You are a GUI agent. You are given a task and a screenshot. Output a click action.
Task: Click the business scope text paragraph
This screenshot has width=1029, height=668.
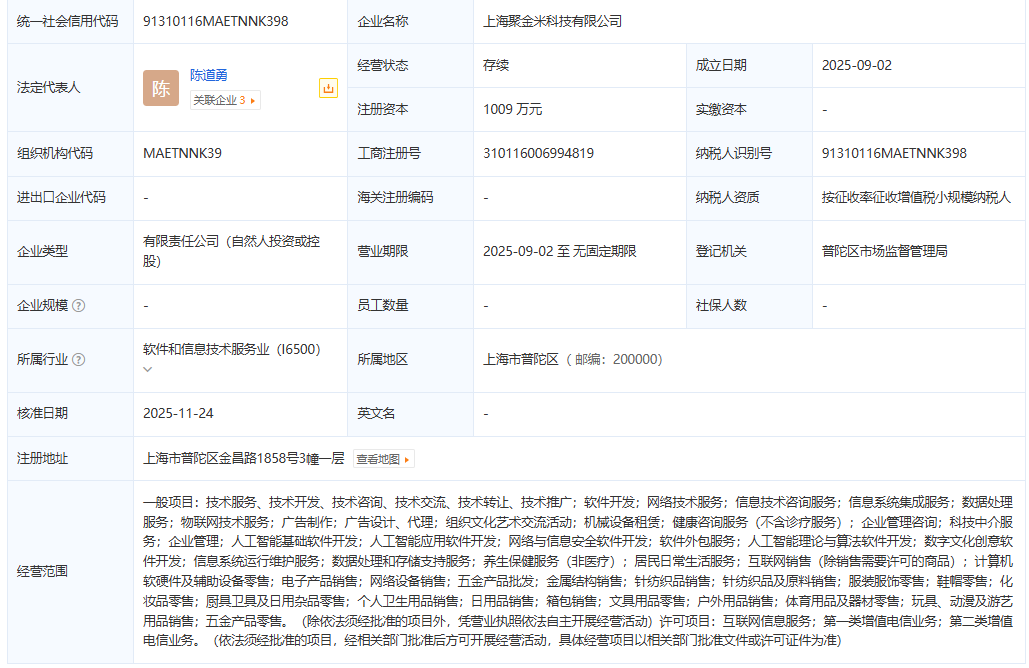tap(578, 570)
